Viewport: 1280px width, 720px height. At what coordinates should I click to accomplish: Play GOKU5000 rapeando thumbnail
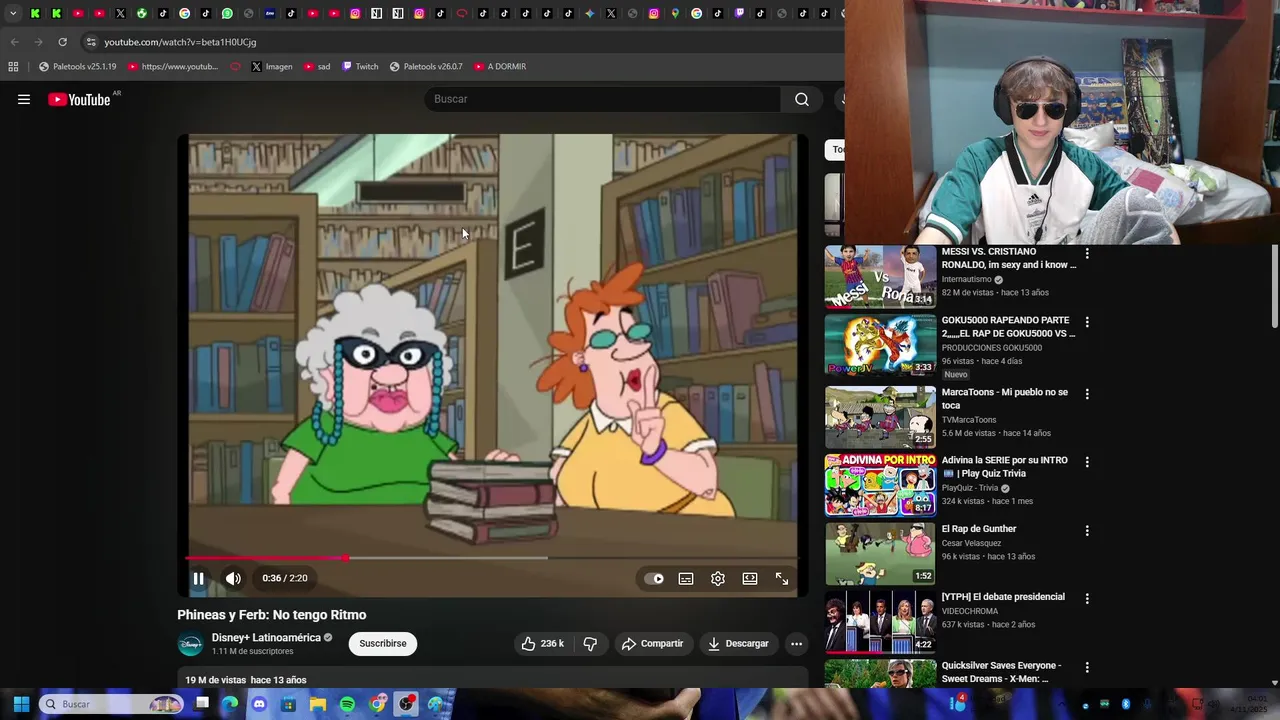click(880, 345)
